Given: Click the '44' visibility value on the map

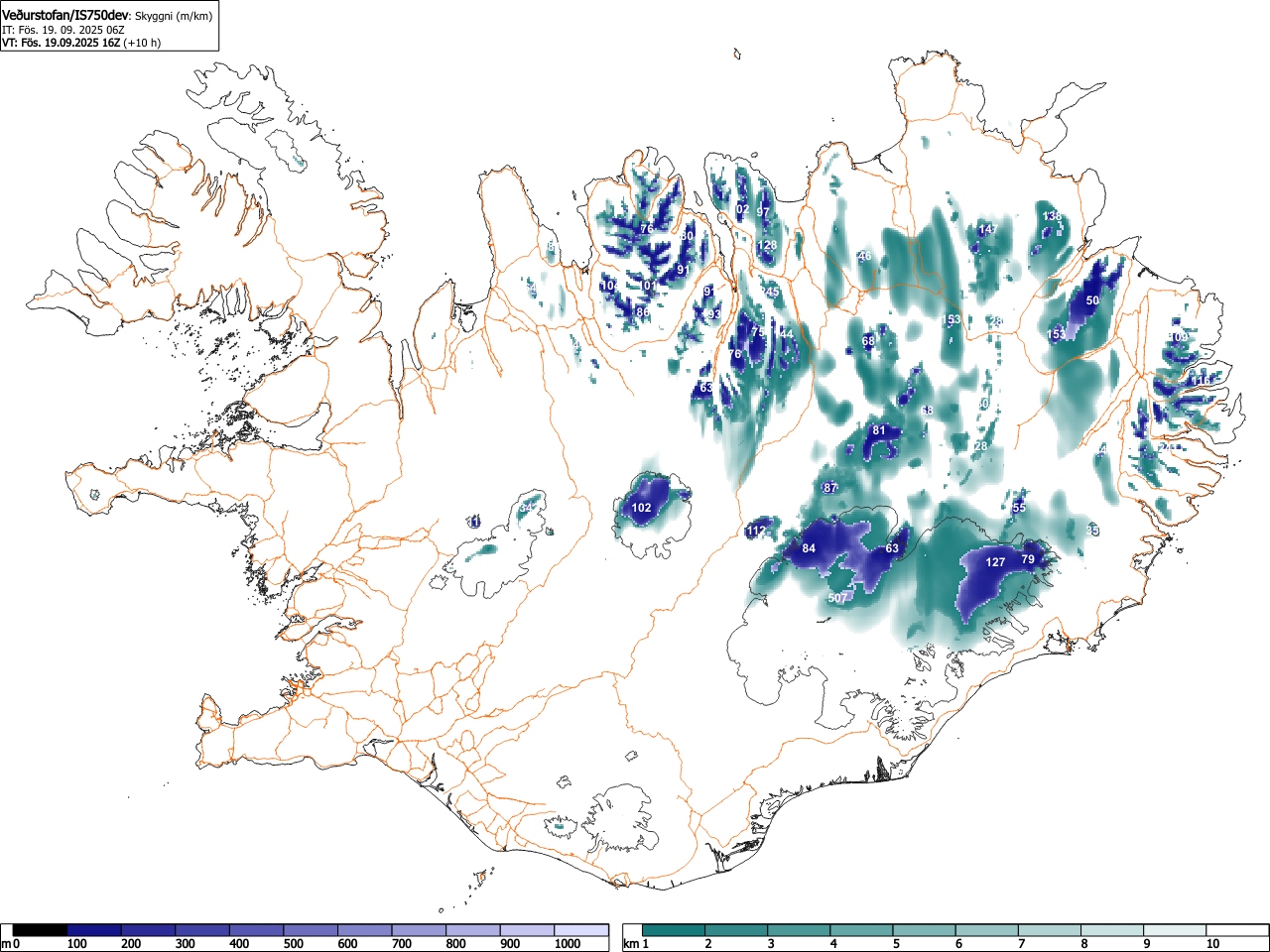Looking at the screenshot, I should [787, 334].
